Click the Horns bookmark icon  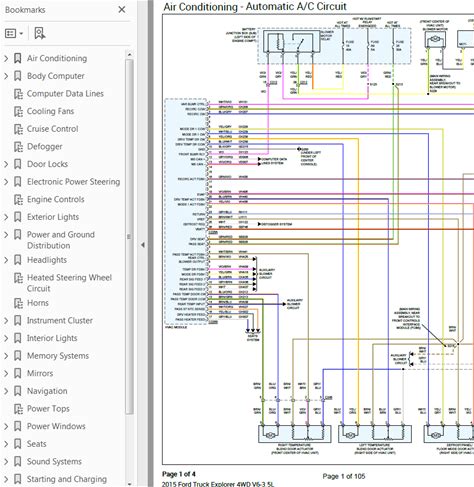[x=18, y=303]
